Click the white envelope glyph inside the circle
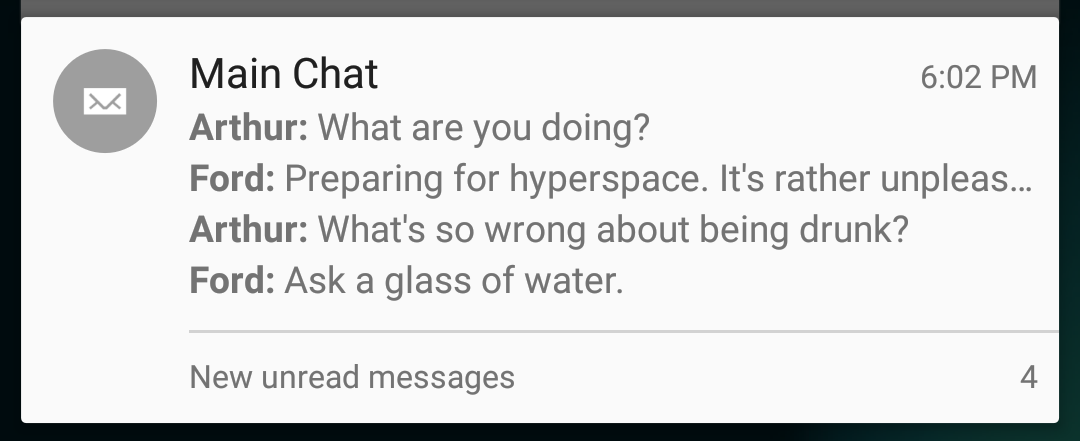The image size is (1080, 441). (x=105, y=101)
